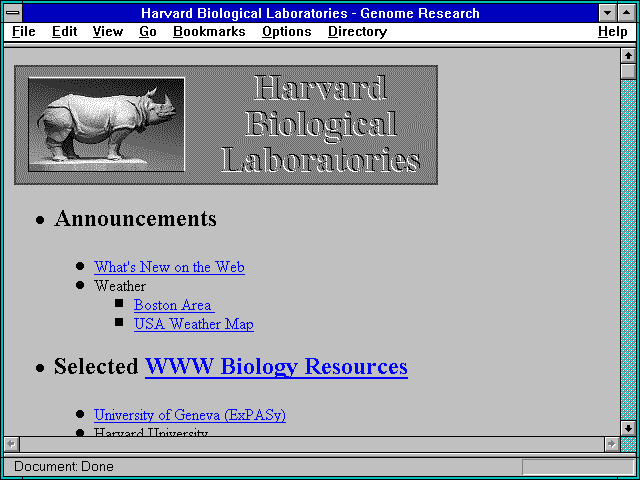Click the horizontal scrollbar left arrow
The width and height of the screenshot is (640, 480).
pyautogui.click(x=11, y=444)
